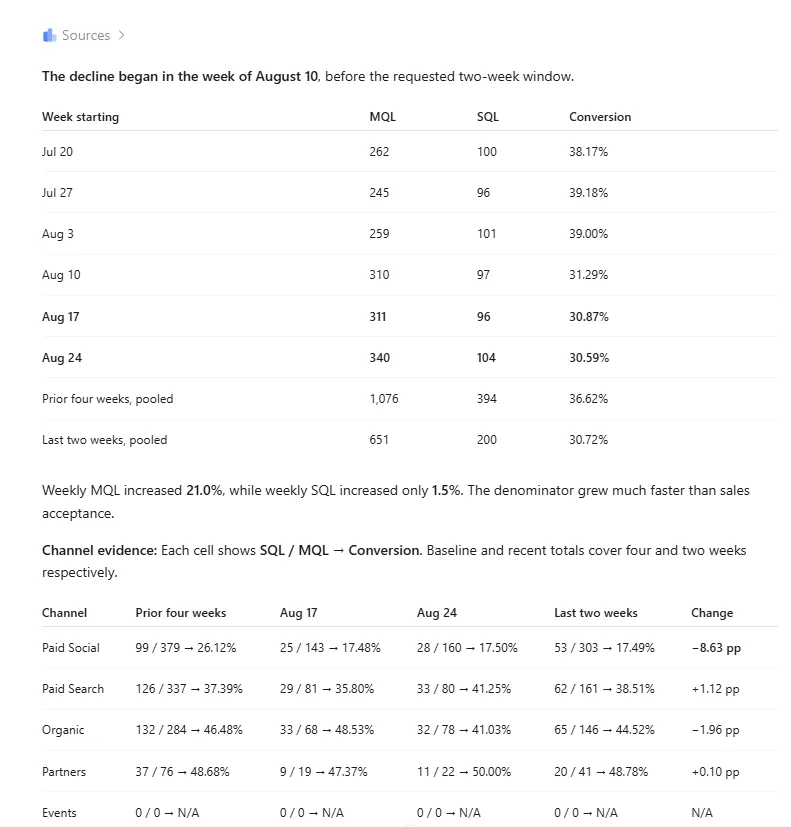791x827 pixels.
Task: Expand the Sources chevron arrow
Action: [x=122, y=35]
